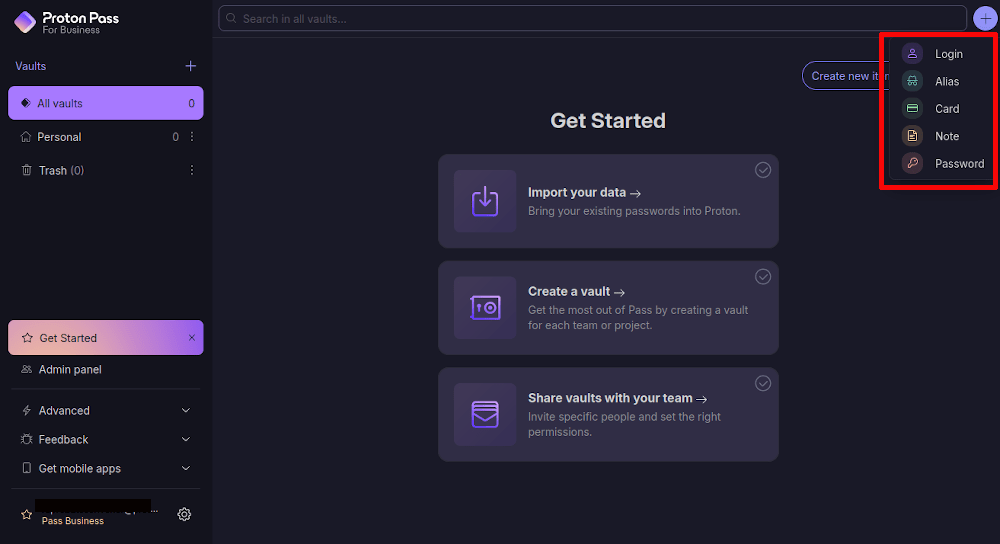
Task: Open Share vaults with your team card
Action: (608, 414)
